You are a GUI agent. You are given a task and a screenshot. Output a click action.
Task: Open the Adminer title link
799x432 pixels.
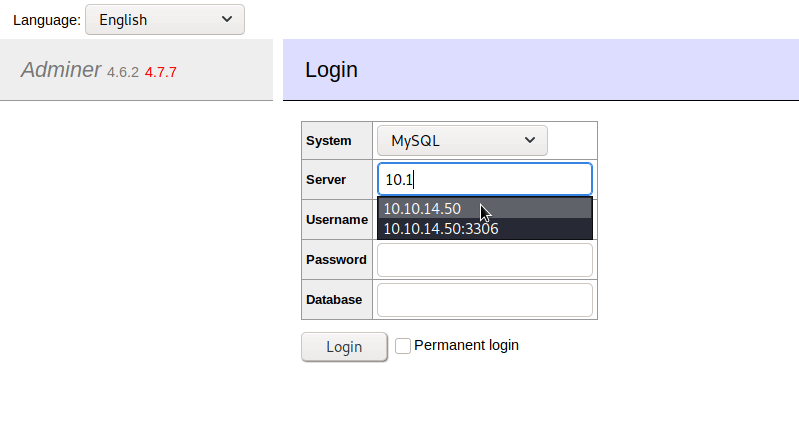[x=61, y=70]
